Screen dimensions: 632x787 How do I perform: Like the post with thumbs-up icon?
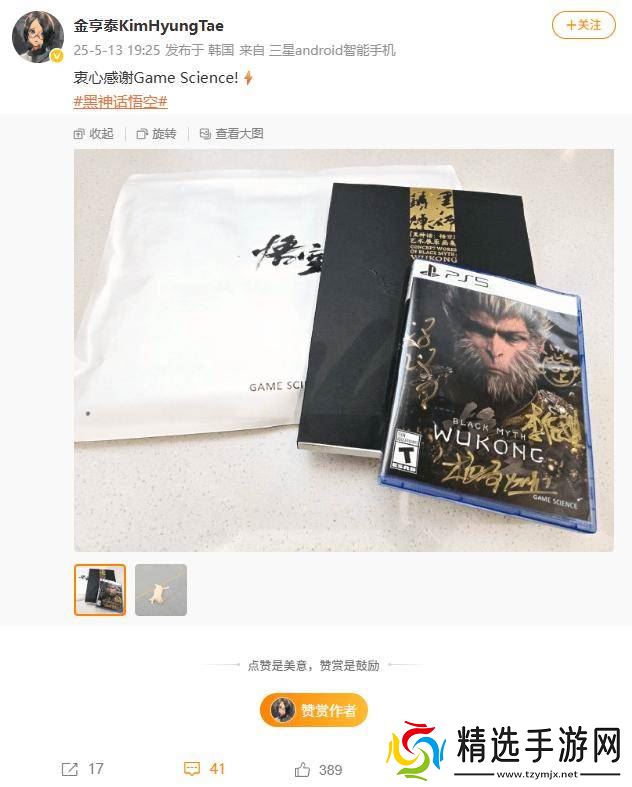[x=302, y=769]
